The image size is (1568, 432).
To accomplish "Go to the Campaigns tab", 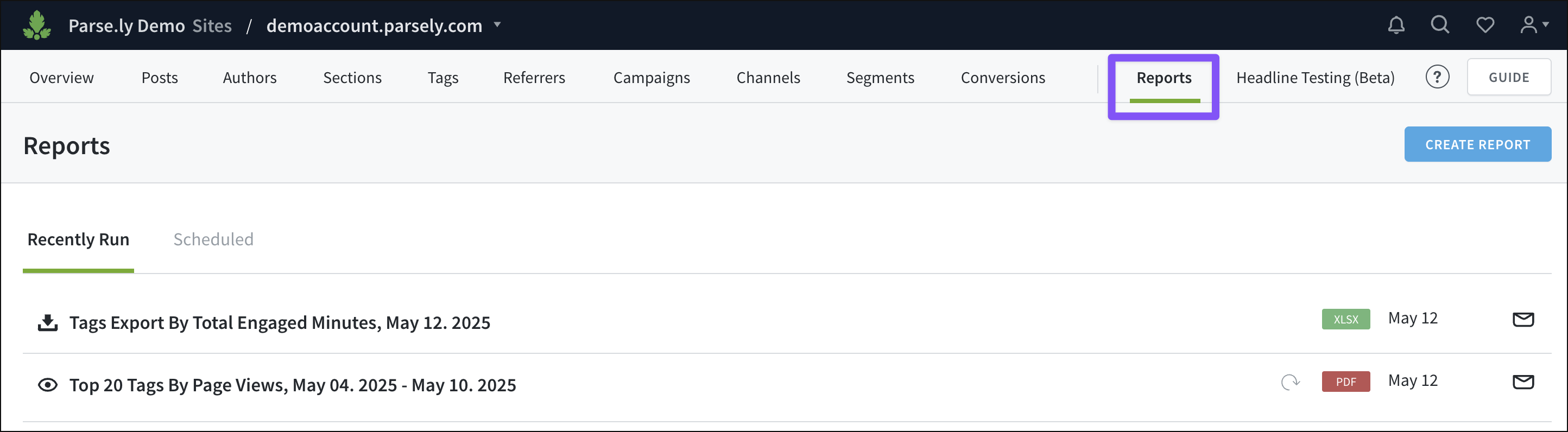I will tap(652, 79).
